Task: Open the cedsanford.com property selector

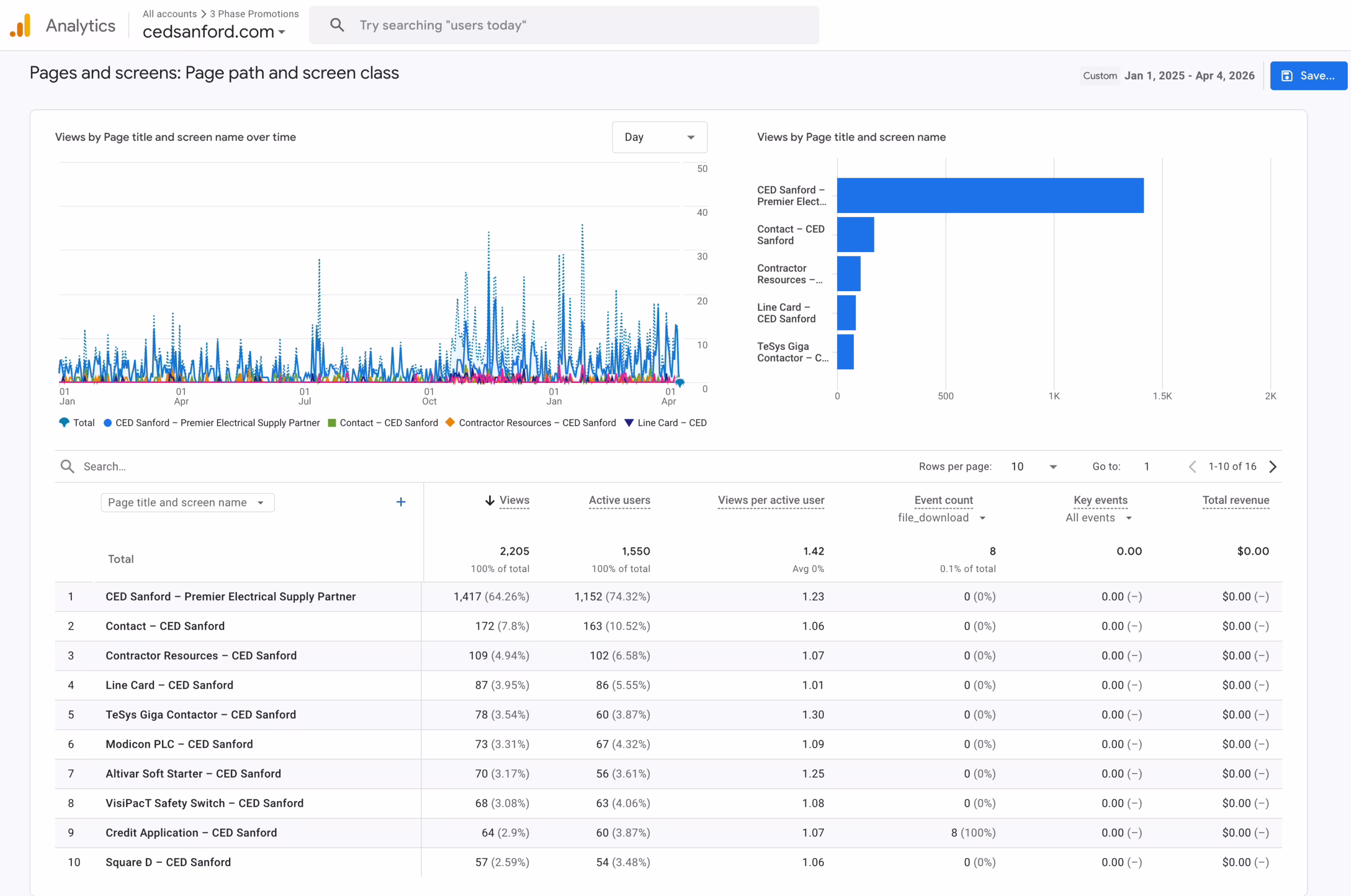Action: (214, 32)
